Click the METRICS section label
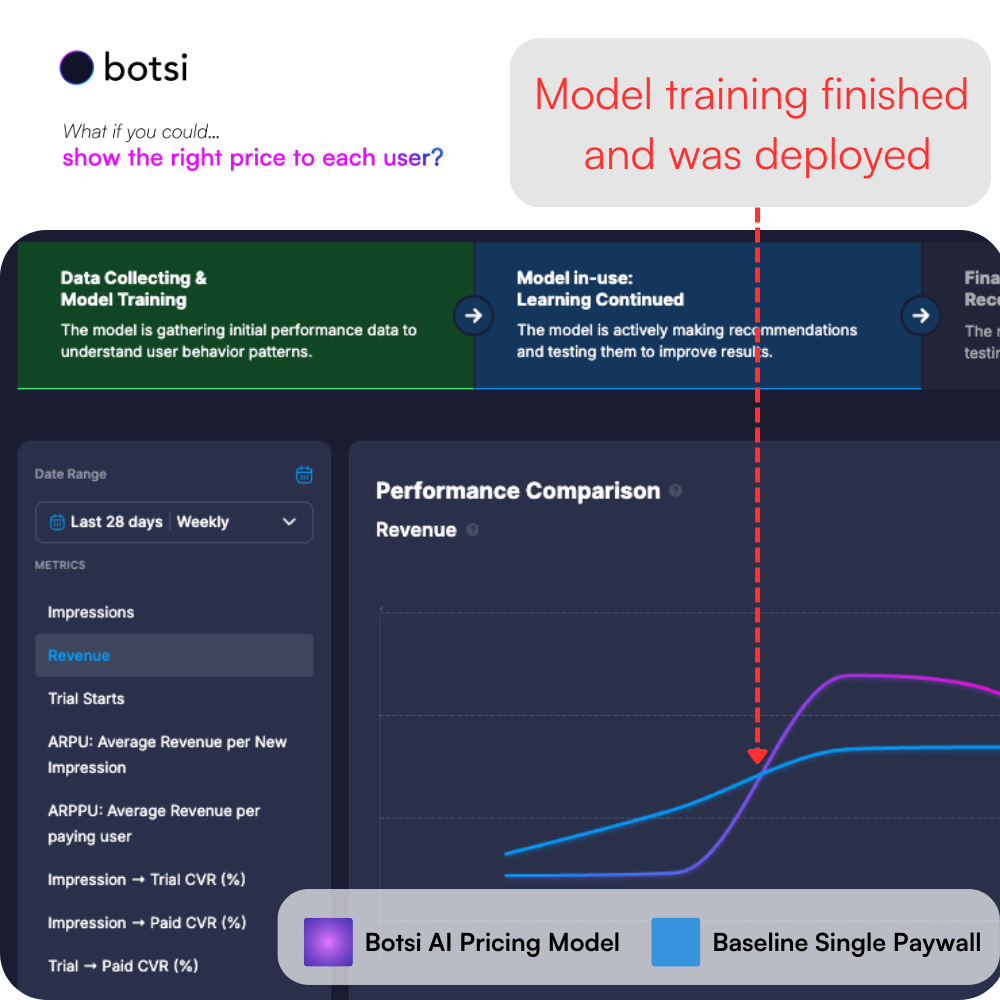 click(x=60, y=565)
